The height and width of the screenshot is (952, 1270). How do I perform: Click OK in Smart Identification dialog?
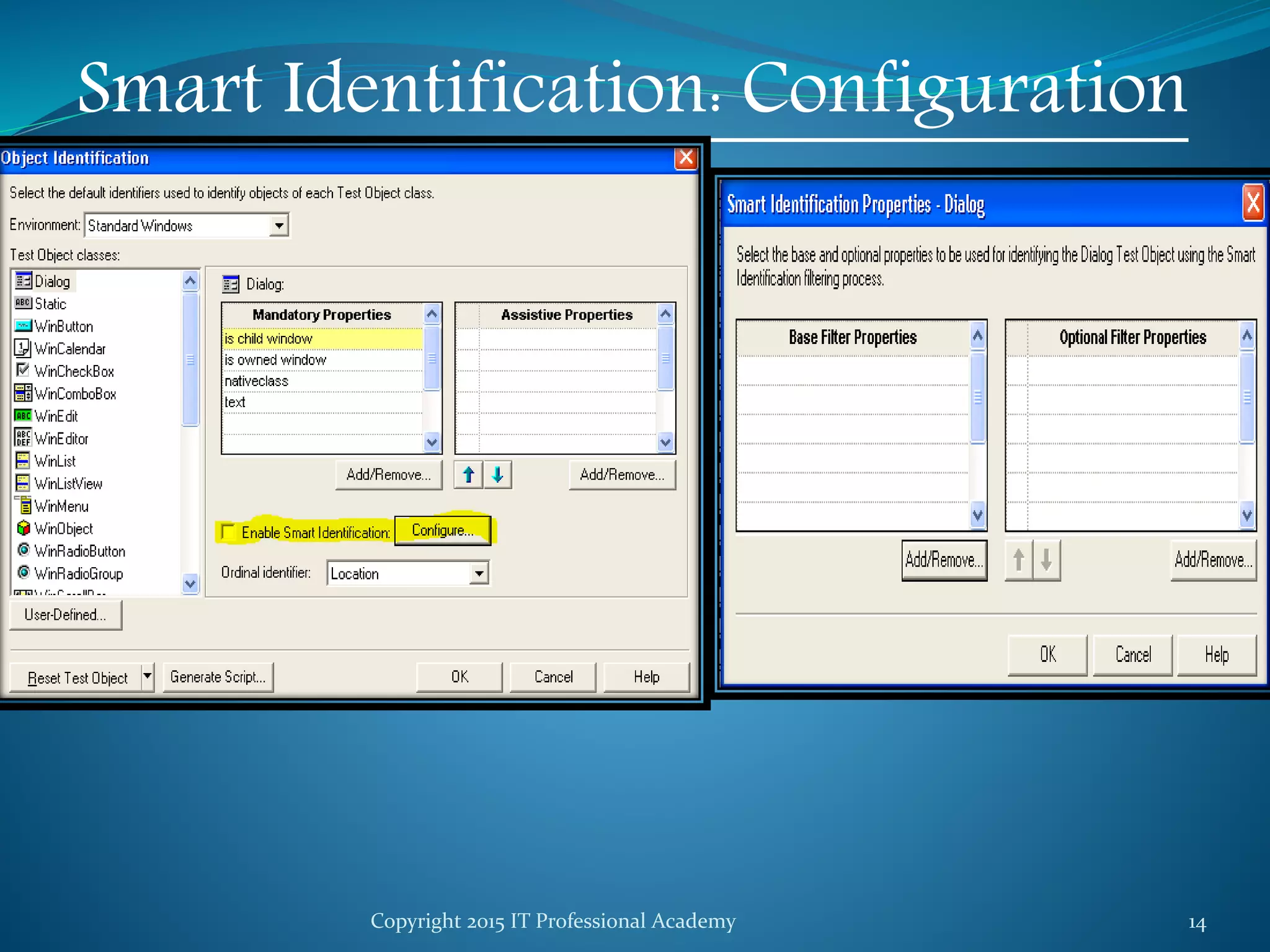[x=1047, y=654]
